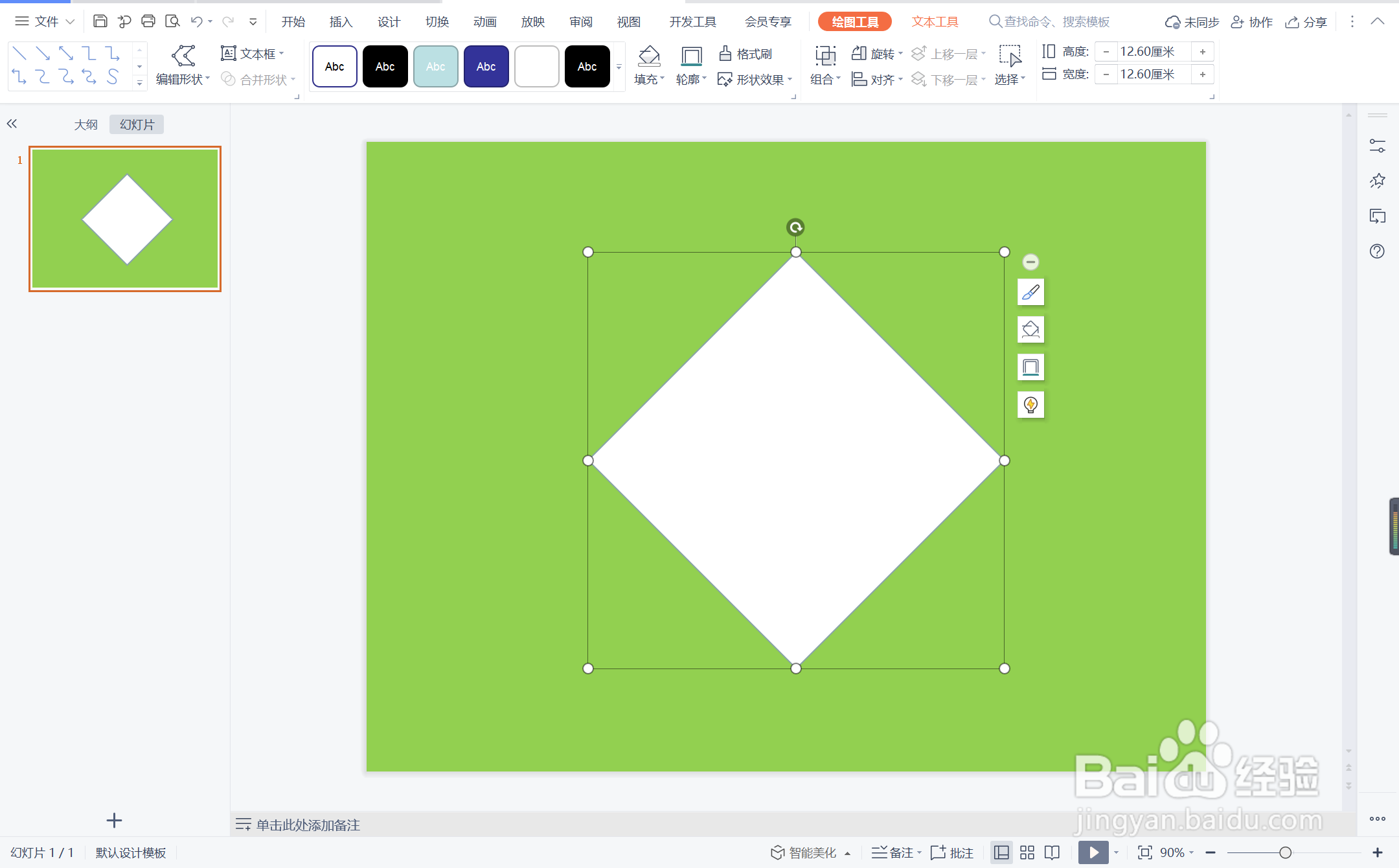1399x868 pixels.
Task: Collapse the slide panel with double chevron
Action: click(12, 123)
